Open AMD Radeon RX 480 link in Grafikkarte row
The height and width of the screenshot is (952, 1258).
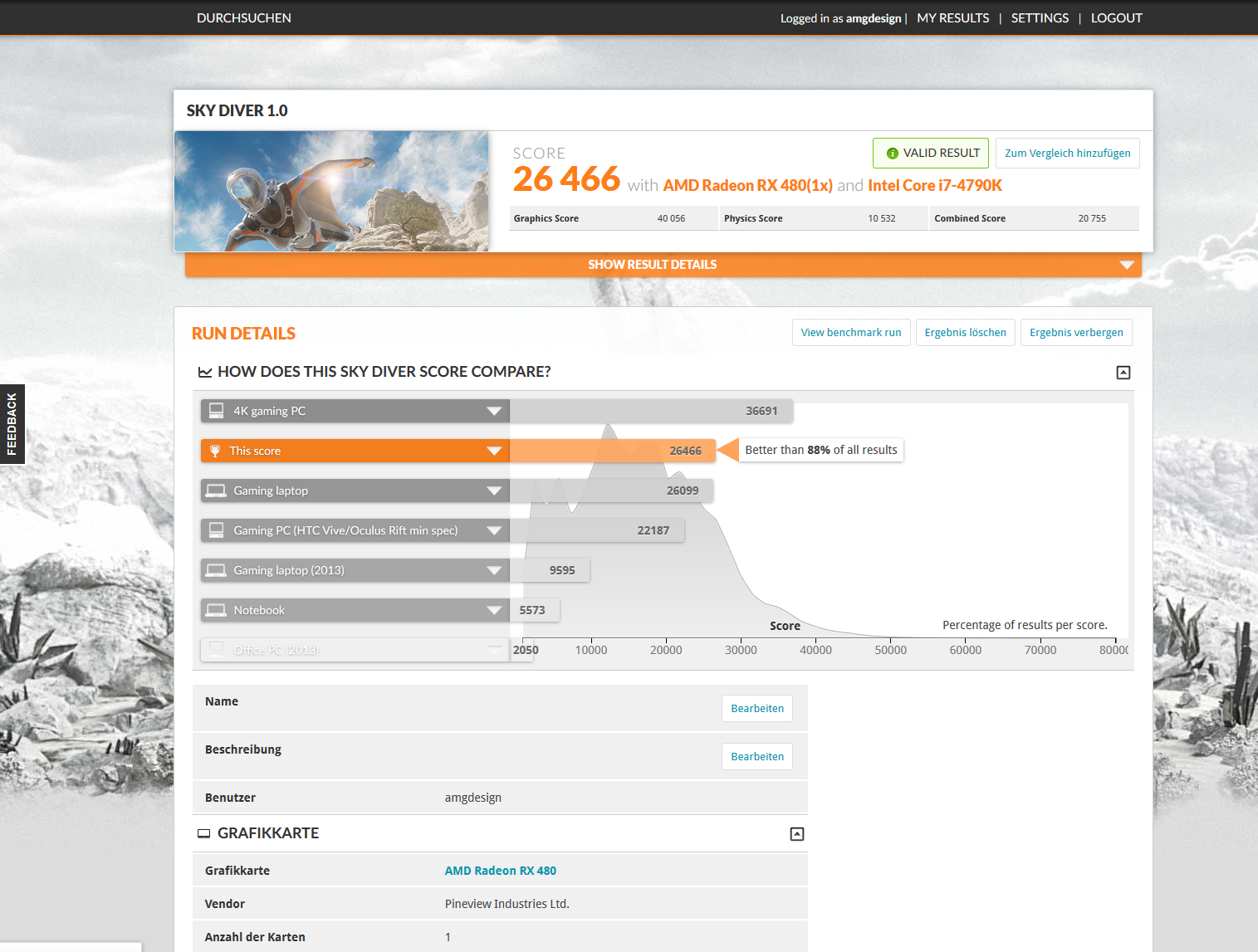[x=501, y=871]
